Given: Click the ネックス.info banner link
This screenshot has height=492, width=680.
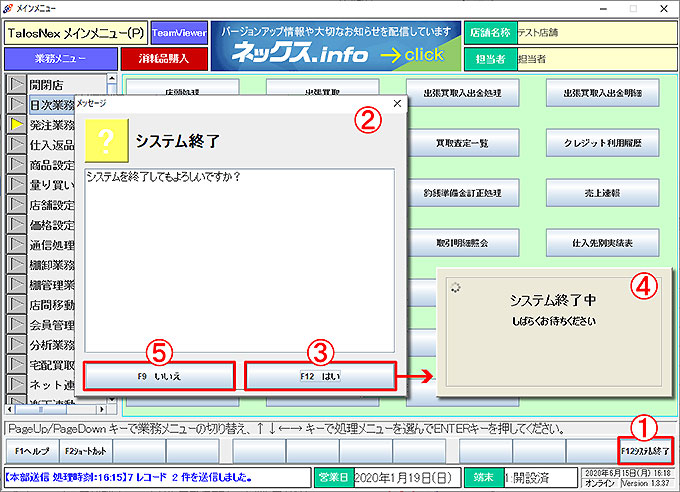Looking at the screenshot, I should pos(336,46).
